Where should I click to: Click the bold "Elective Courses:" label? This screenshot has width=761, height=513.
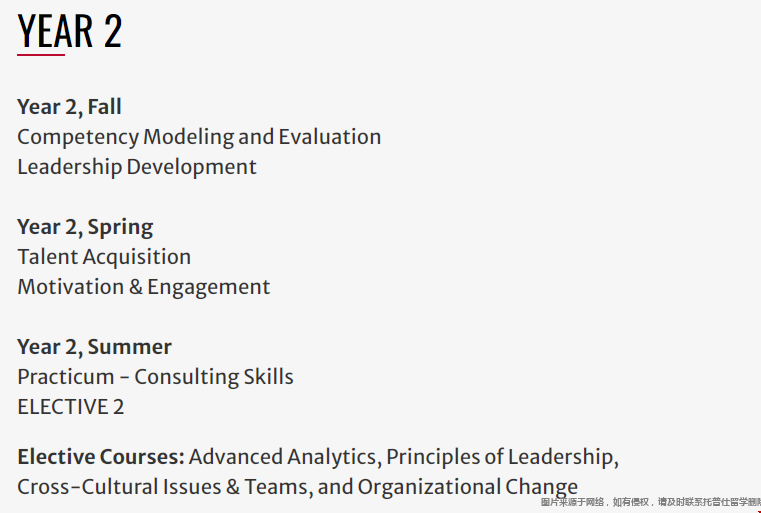point(101,457)
